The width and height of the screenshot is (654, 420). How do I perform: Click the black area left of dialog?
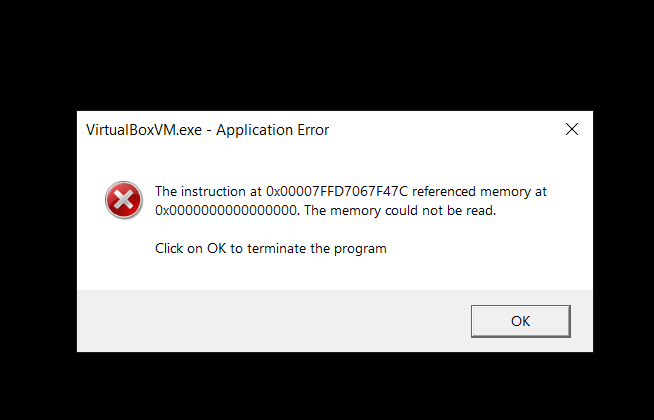click(38, 230)
